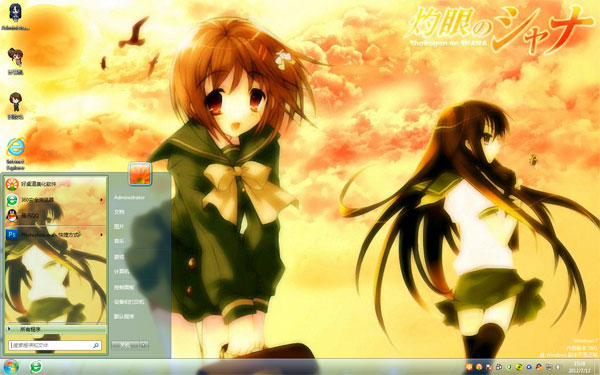The height and width of the screenshot is (375, 600).
Task: Click the search programs and files box
Action: [x=55, y=345]
